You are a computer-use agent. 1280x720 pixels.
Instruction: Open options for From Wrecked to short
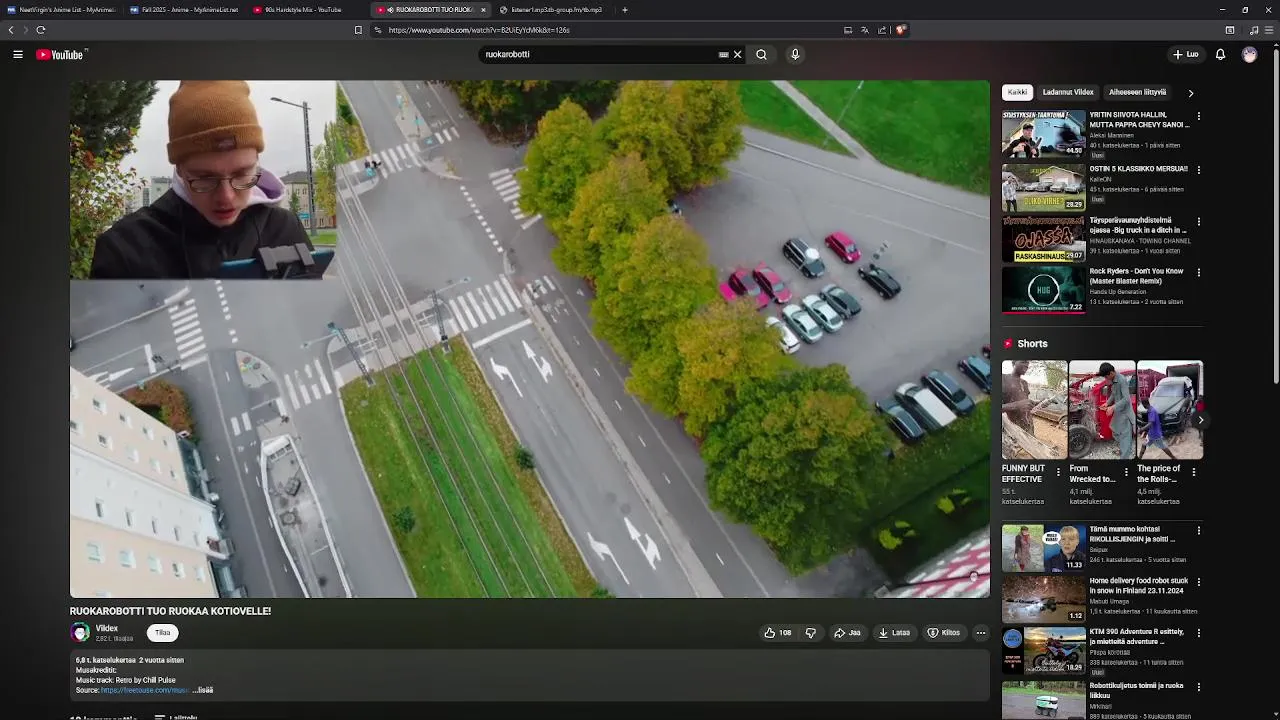click(x=1126, y=472)
